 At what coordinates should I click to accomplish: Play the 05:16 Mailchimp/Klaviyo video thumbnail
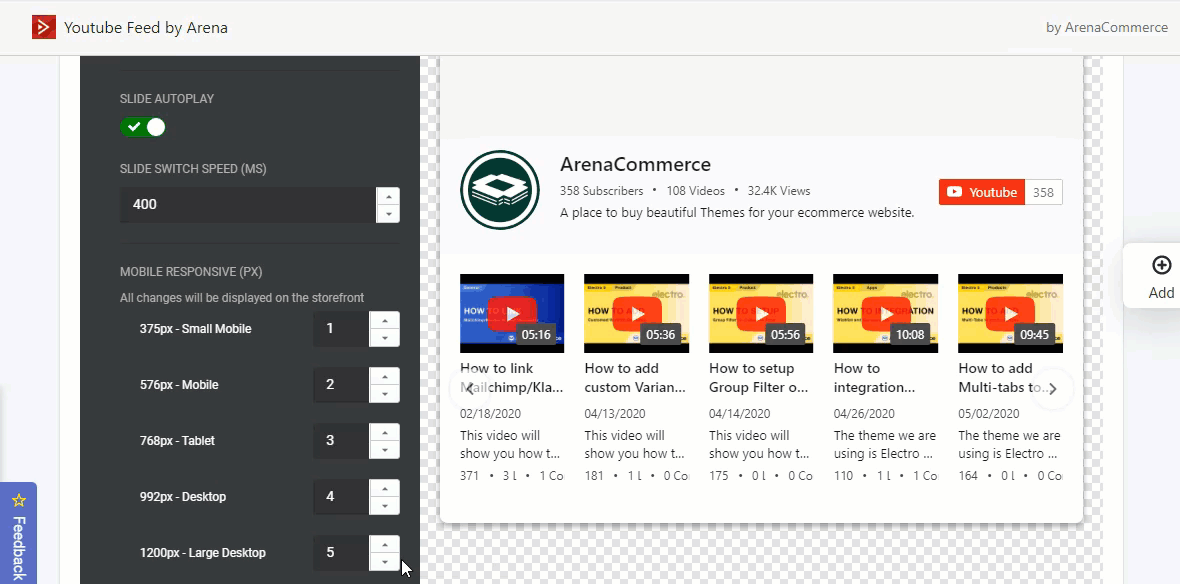512,313
